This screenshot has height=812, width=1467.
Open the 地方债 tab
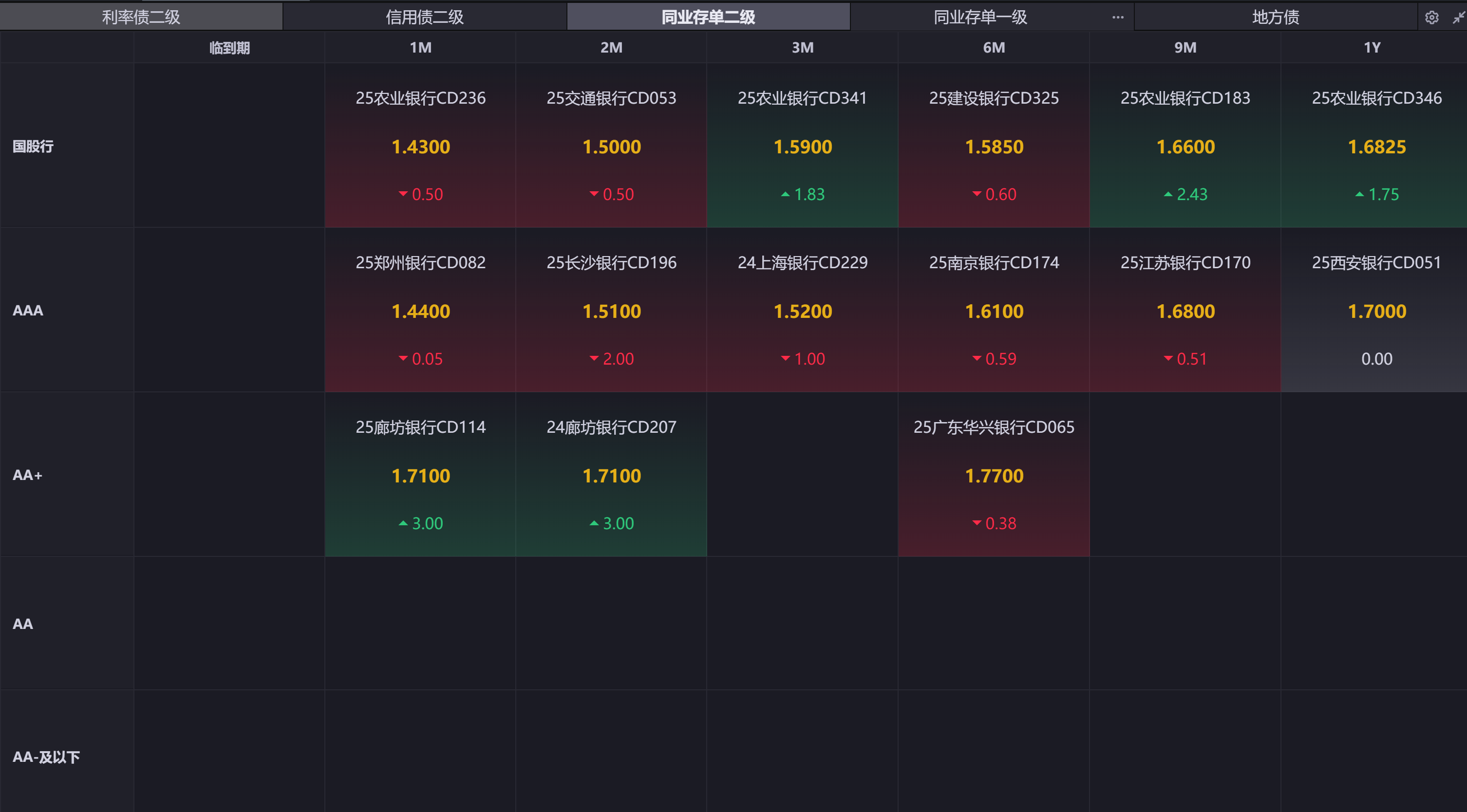[1275, 17]
